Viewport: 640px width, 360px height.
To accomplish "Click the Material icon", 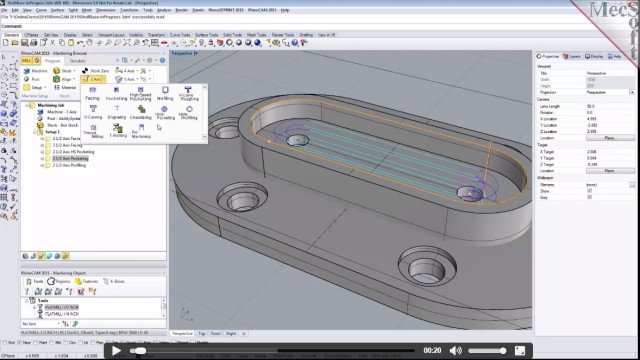I will 65,87.
